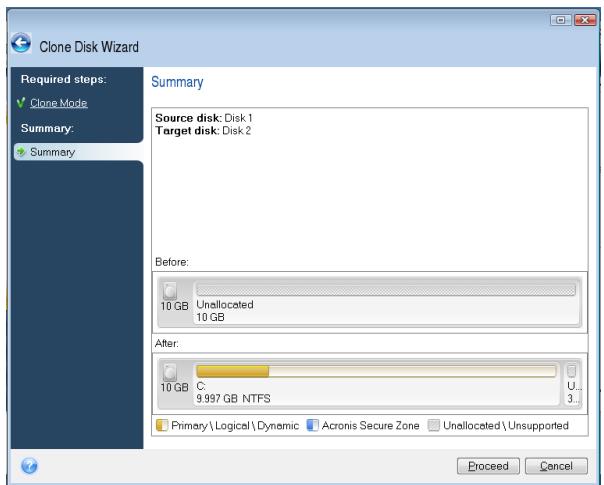The image size is (604, 485).
Task: Click the green arrow beside Summary step
Action: pos(22,151)
